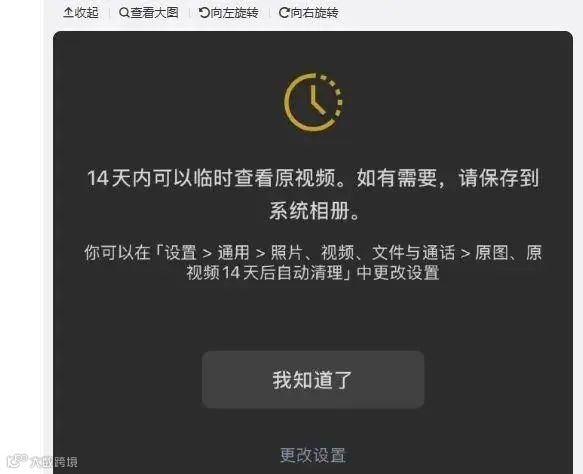
Task: Click the heading line starting with 14天内可以临时查看原视频
Action: click(313, 178)
